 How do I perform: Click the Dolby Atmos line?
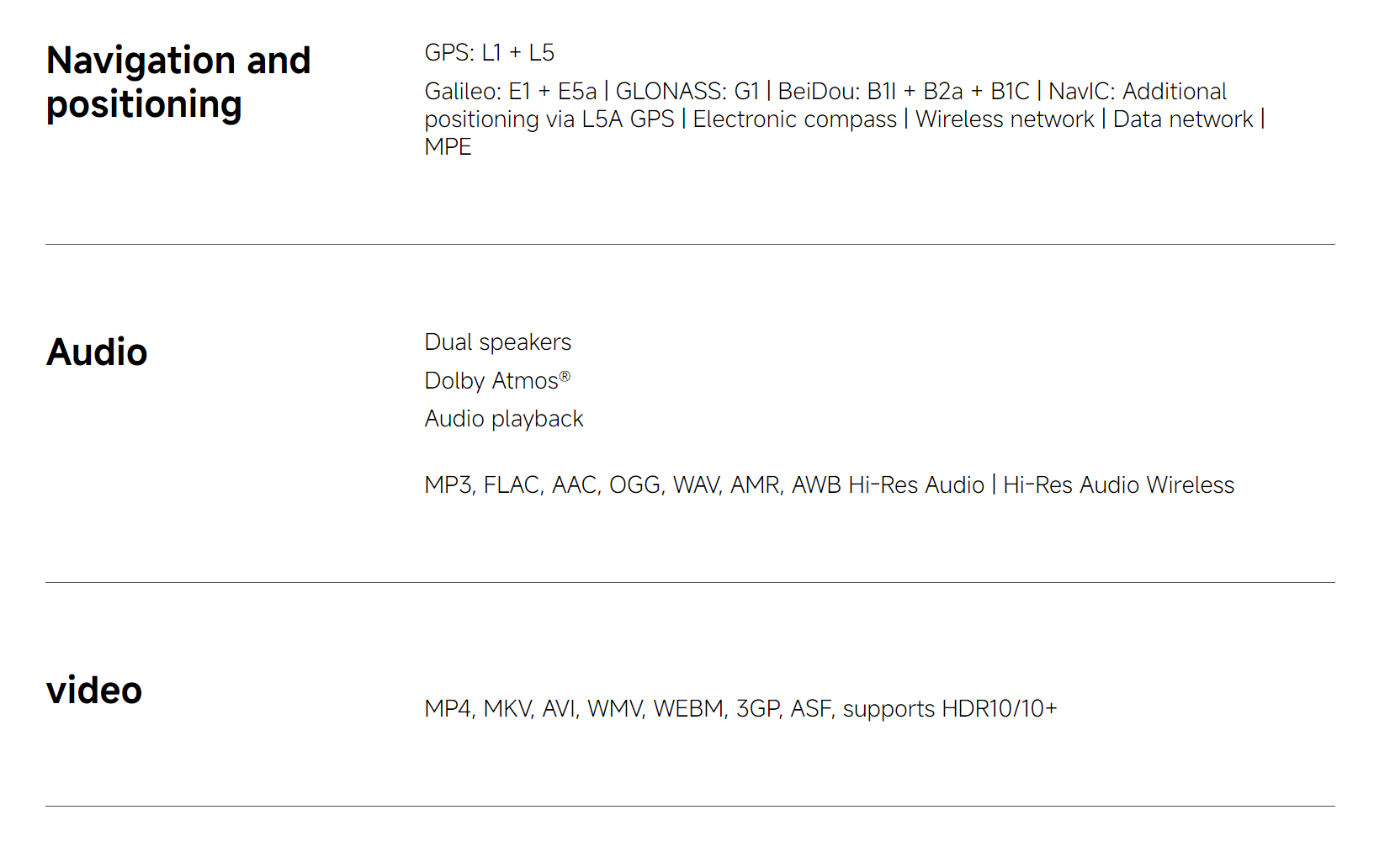[x=497, y=381]
